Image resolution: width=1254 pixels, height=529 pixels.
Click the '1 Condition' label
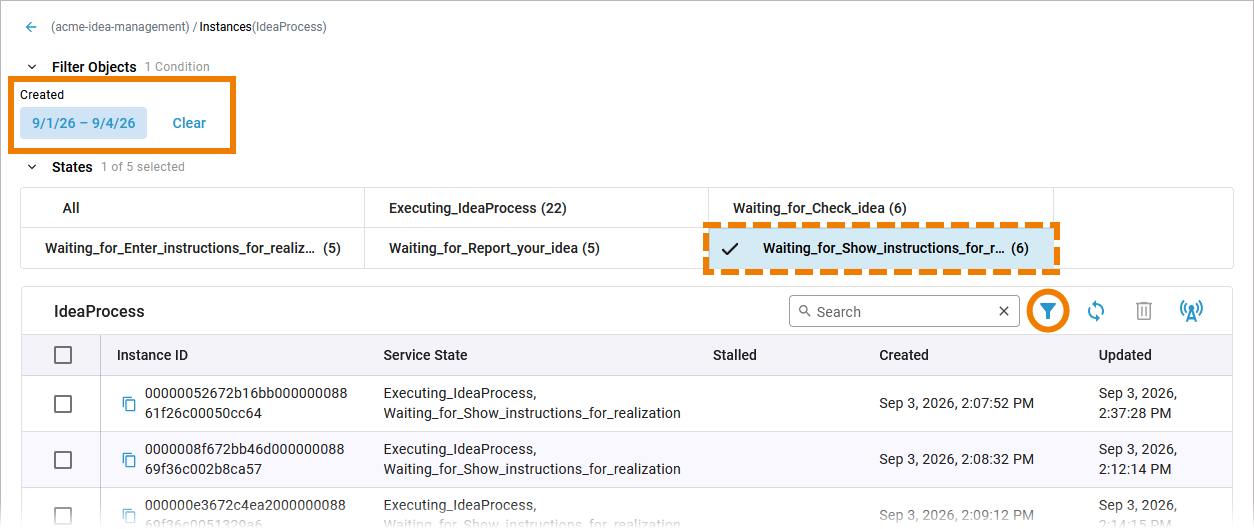click(177, 67)
